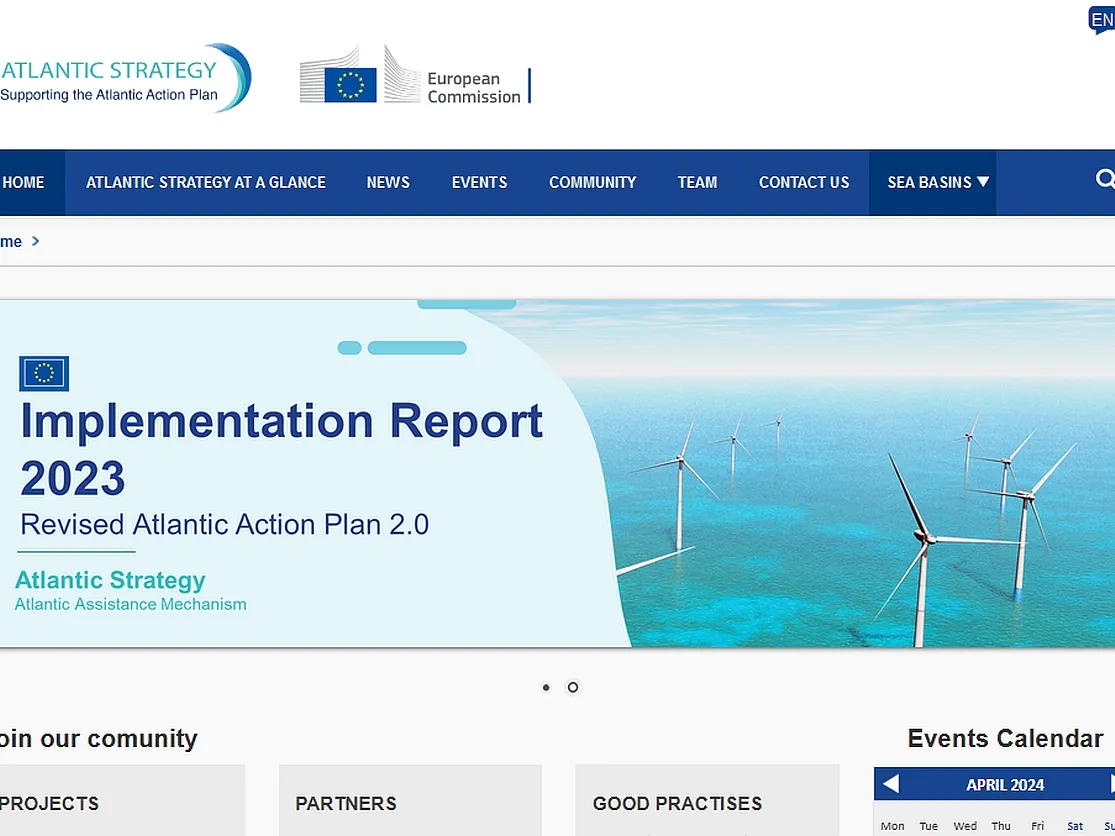Select the first carousel slide dot
This screenshot has width=1115, height=836.
[546, 687]
